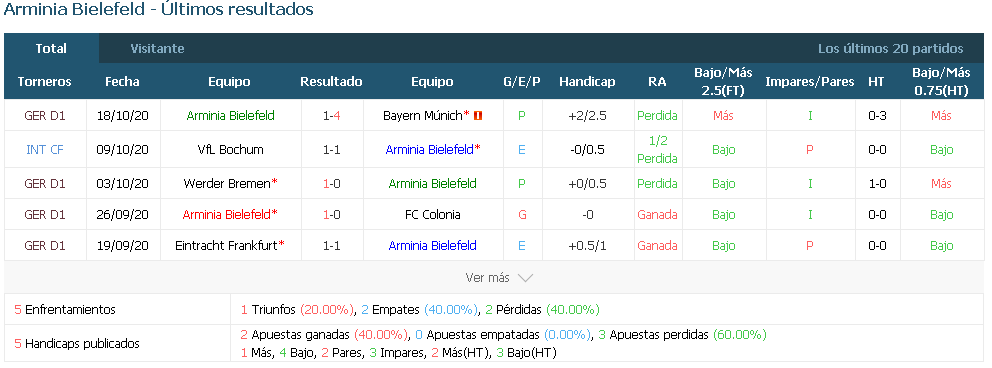Expand the Ver más chevron
Screen dimensions: 992x368
coord(525,278)
